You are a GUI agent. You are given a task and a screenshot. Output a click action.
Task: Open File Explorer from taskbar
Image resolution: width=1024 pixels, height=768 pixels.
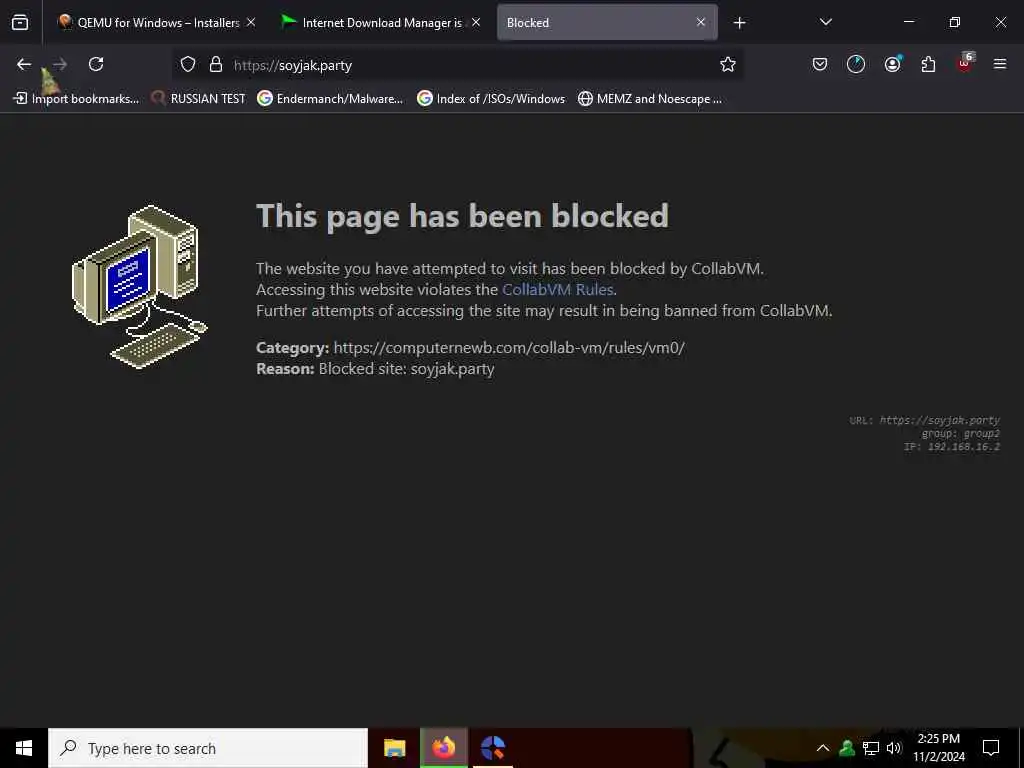point(394,748)
